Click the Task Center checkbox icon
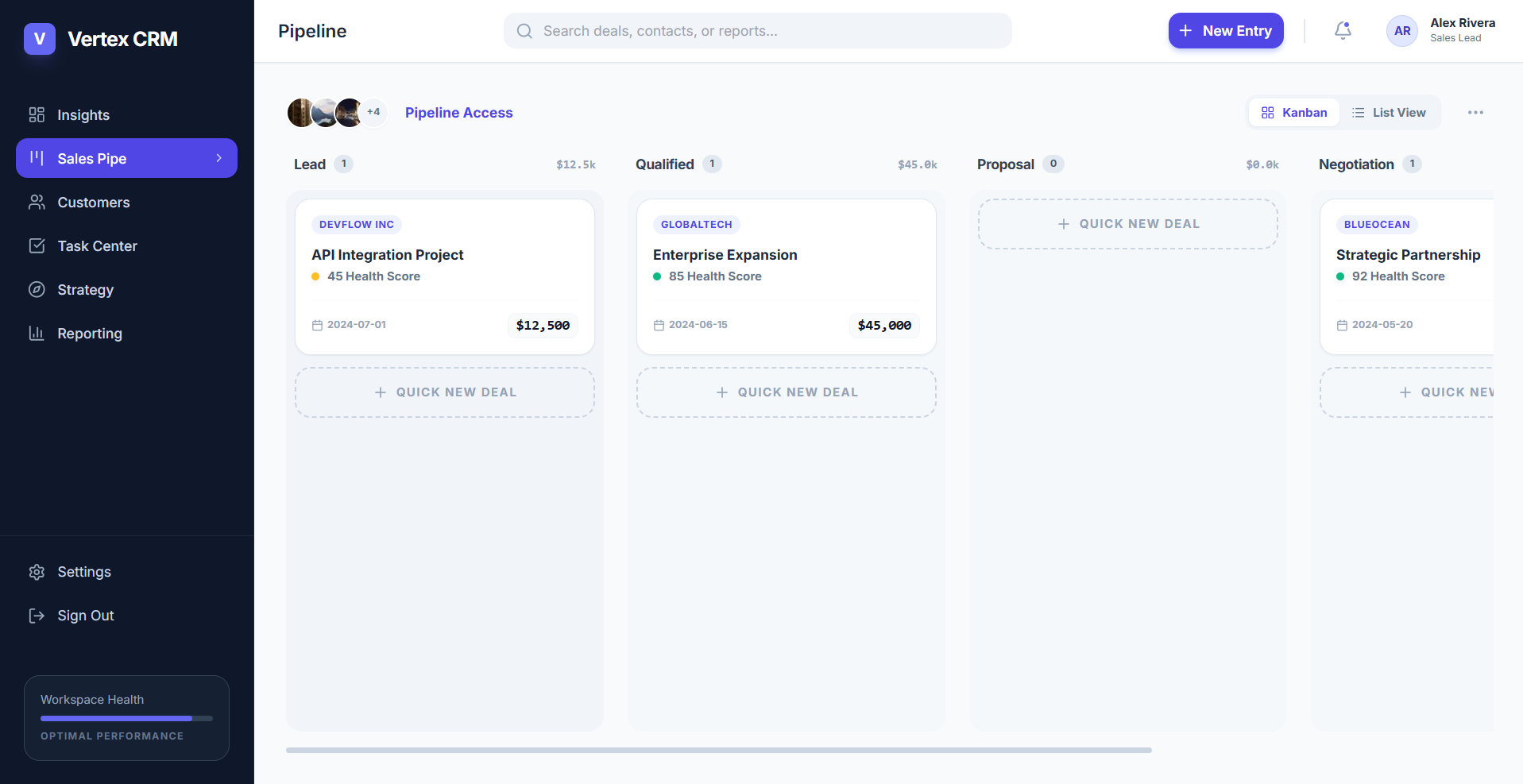 (37, 245)
